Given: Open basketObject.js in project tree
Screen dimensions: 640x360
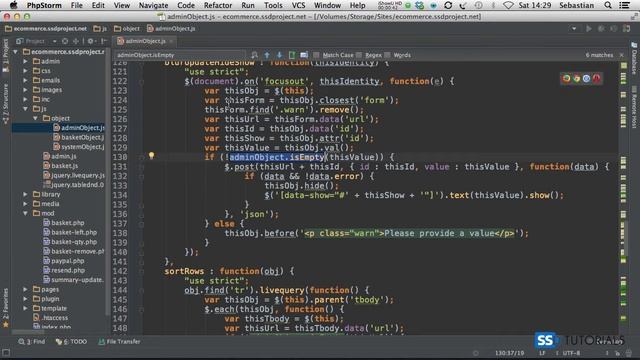Looking at the screenshot, I should [x=78, y=138].
